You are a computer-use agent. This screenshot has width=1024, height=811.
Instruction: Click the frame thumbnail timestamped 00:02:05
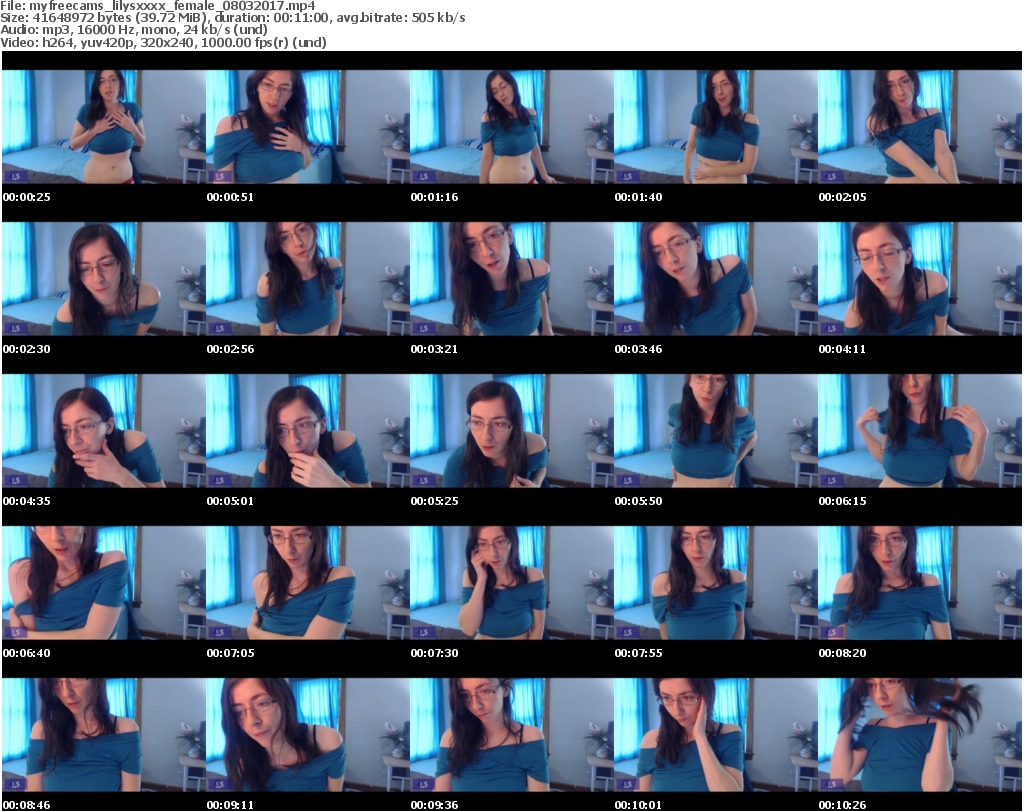pos(920,127)
